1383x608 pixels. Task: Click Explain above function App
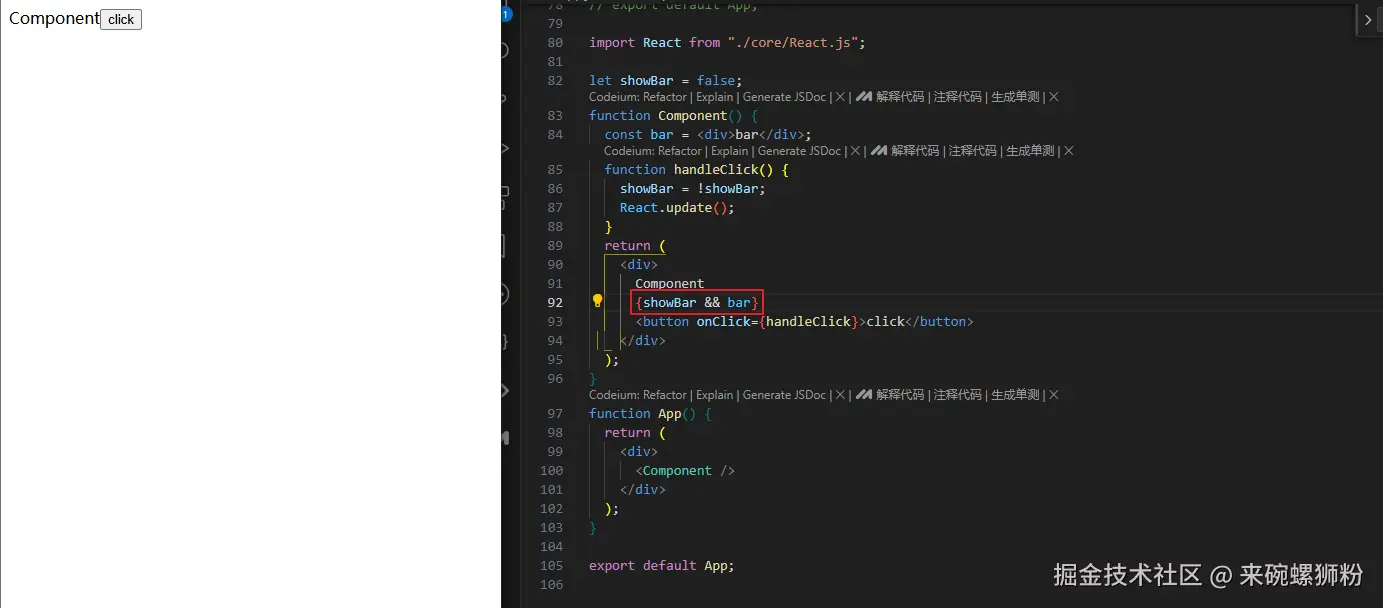coord(714,395)
